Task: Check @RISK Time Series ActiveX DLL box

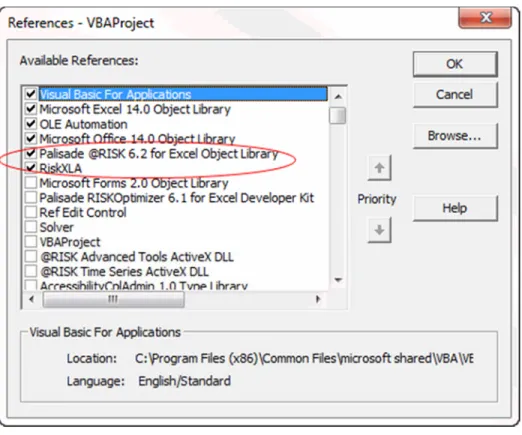Action: click(x=31, y=271)
